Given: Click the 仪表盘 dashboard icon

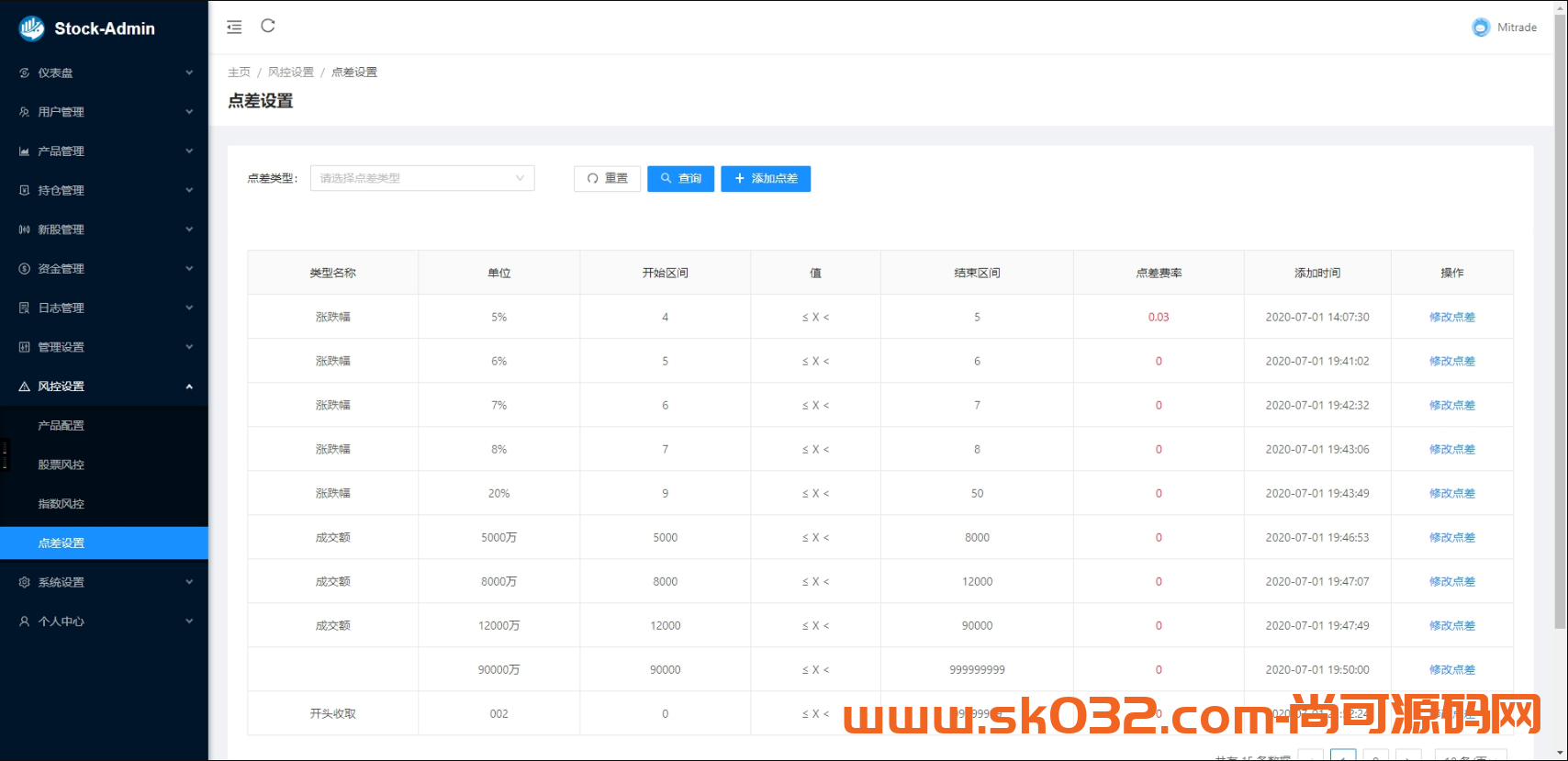Looking at the screenshot, I should [x=24, y=73].
